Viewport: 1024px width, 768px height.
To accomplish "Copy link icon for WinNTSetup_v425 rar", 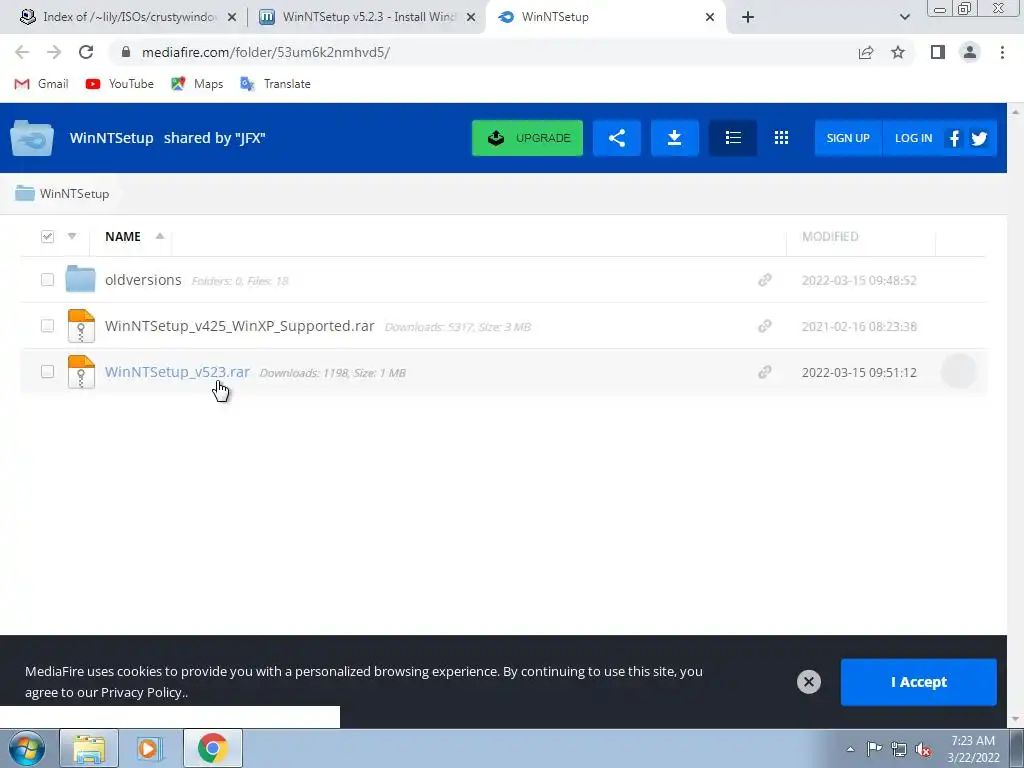I will (x=765, y=325).
